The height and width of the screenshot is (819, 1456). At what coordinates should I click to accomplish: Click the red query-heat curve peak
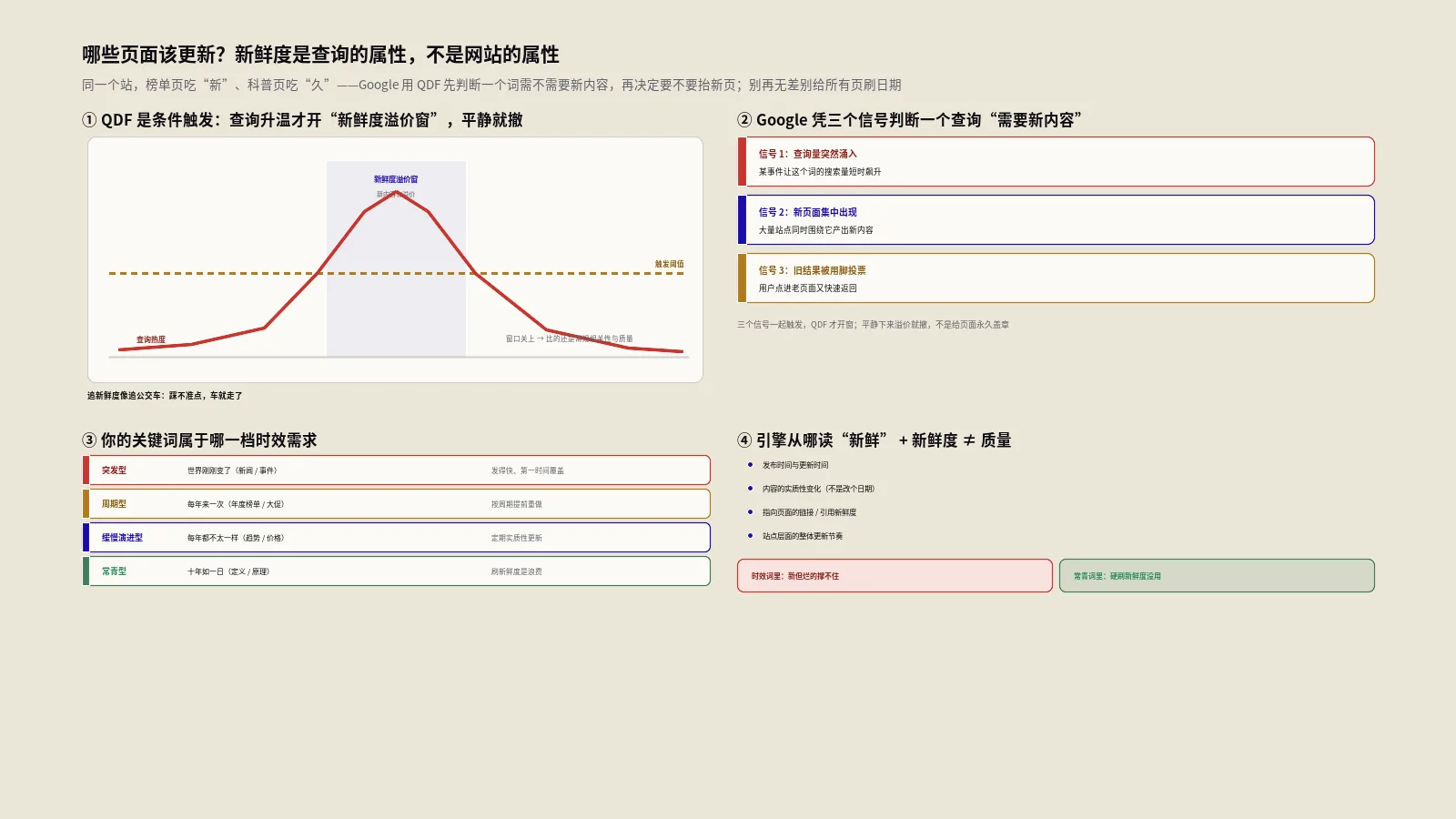(x=396, y=191)
